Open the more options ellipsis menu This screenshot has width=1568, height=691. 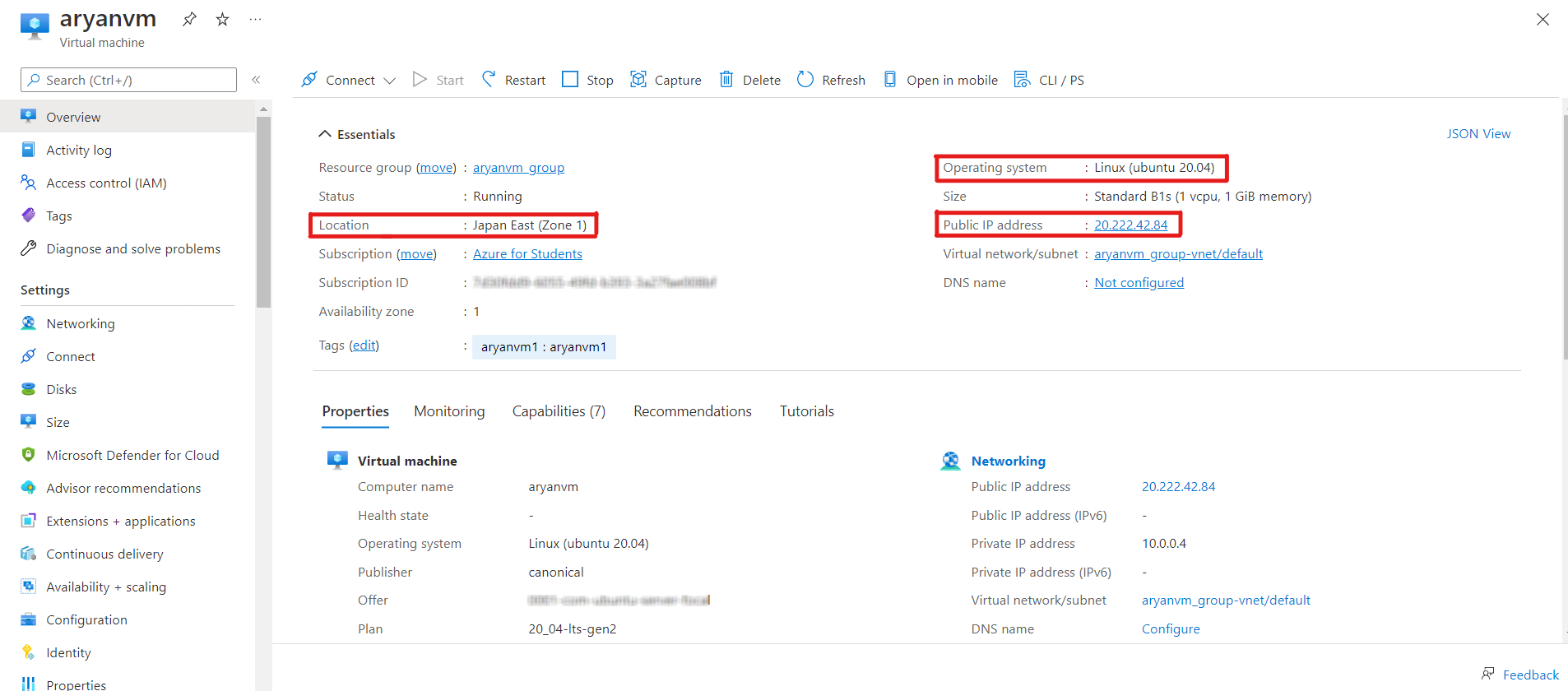point(255,19)
